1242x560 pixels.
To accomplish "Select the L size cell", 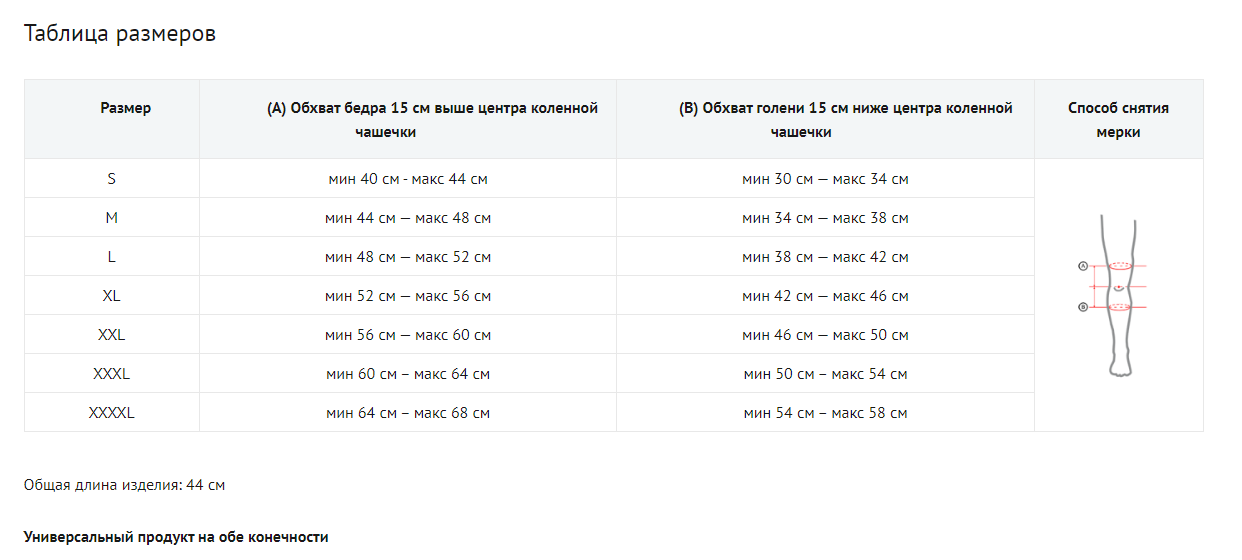I will [112, 257].
